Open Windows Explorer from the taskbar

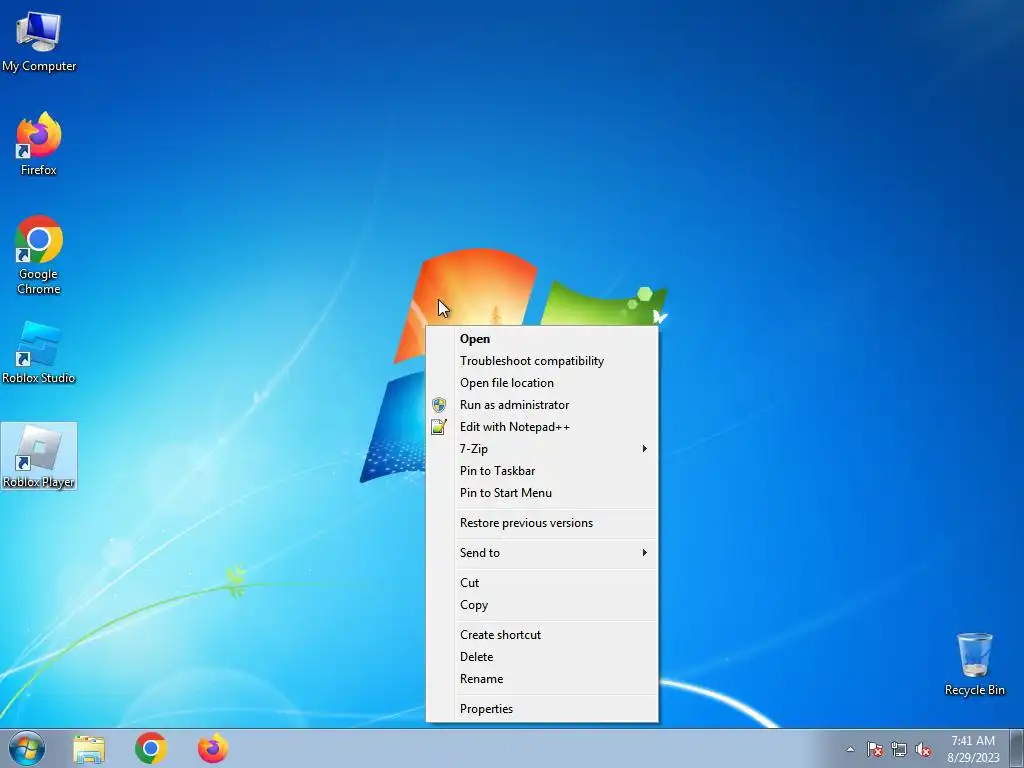[89, 749]
